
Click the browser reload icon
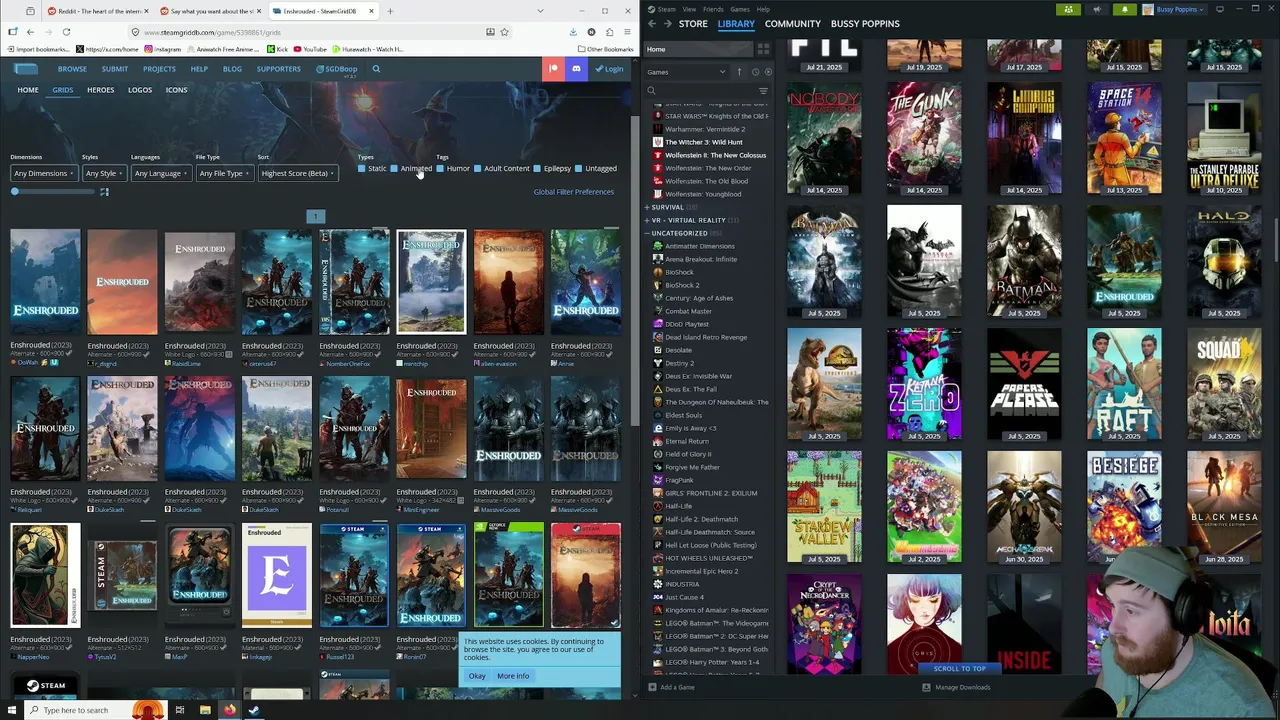click(x=66, y=32)
